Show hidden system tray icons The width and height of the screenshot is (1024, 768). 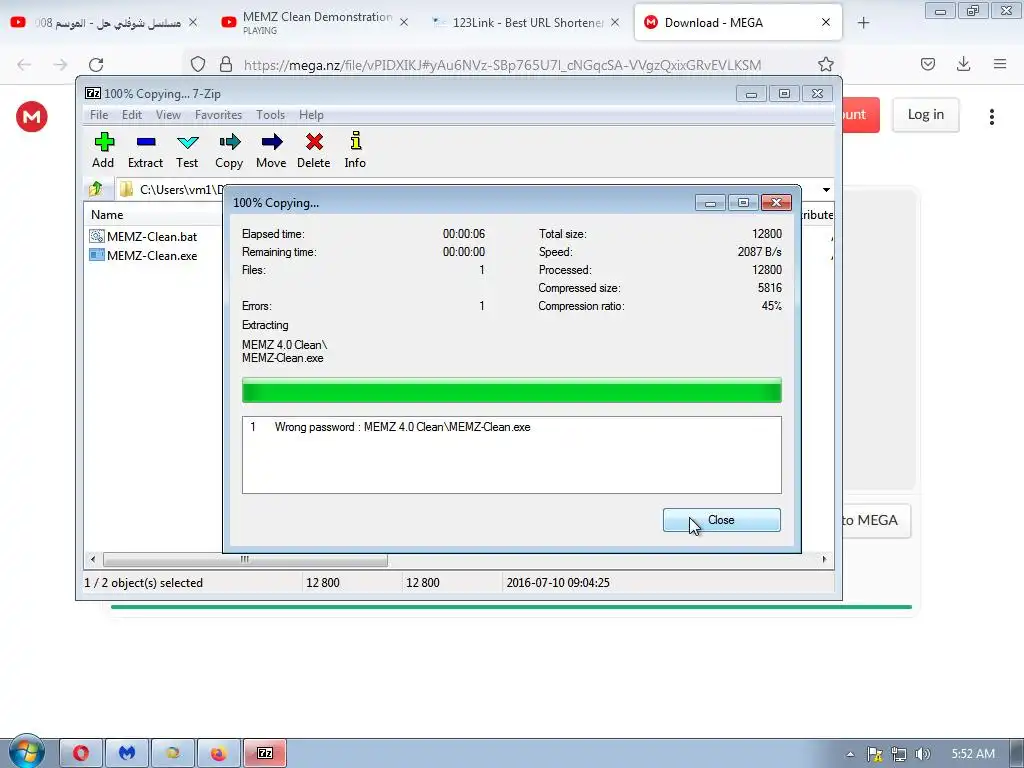pyautogui.click(x=850, y=754)
